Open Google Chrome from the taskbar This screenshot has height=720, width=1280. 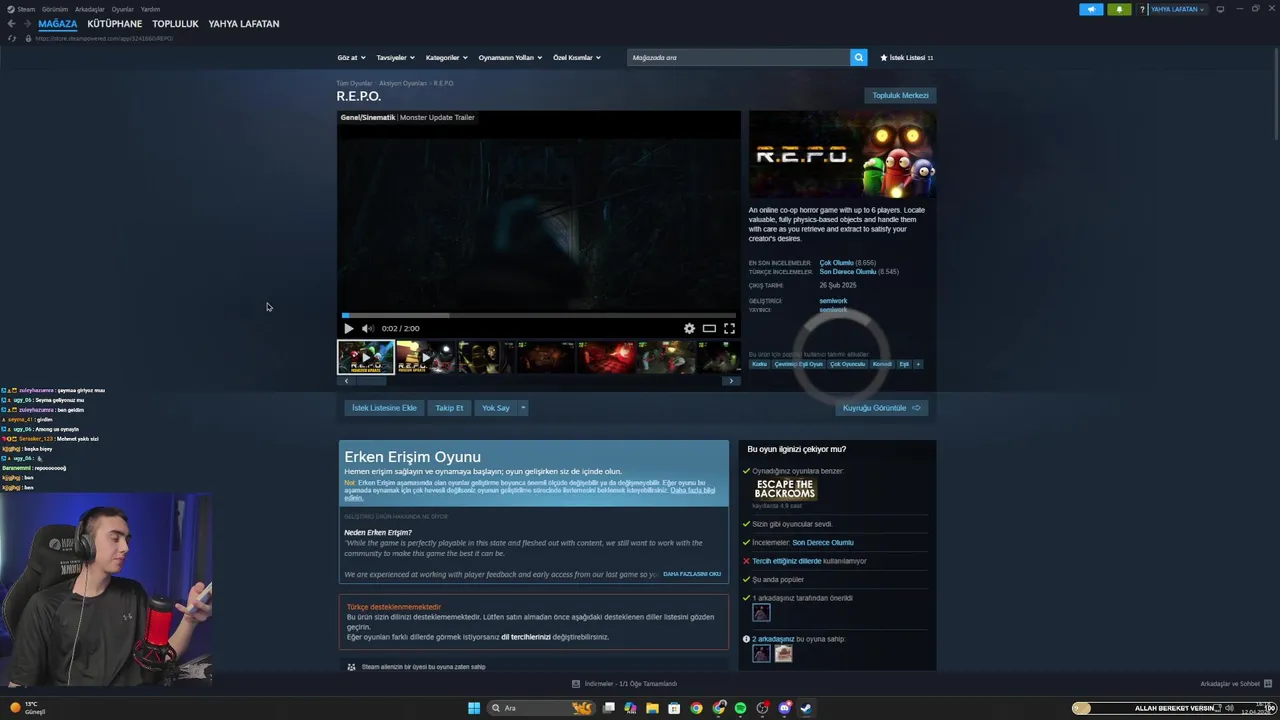coord(696,708)
